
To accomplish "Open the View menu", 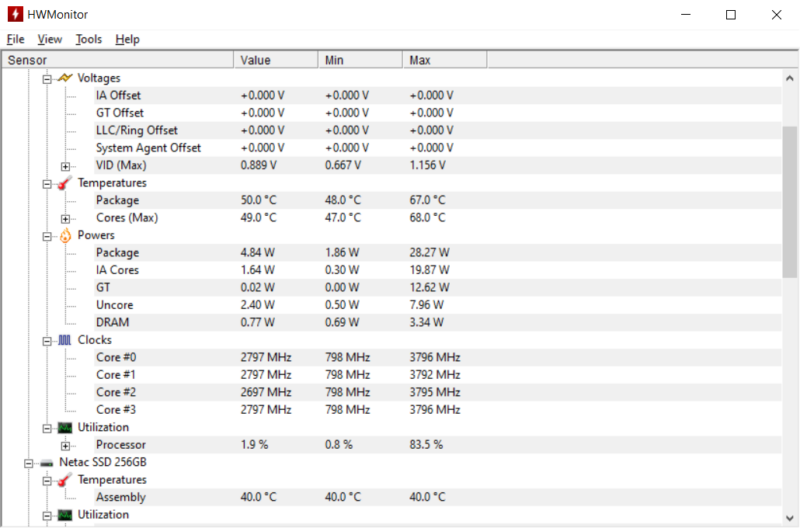I will pos(50,39).
